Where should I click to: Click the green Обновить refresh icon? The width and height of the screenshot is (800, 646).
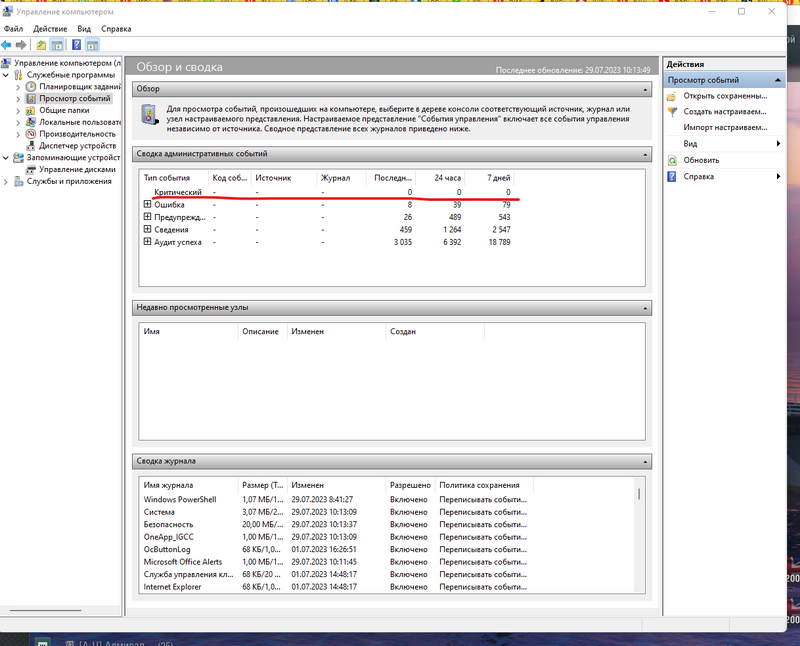point(672,160)
